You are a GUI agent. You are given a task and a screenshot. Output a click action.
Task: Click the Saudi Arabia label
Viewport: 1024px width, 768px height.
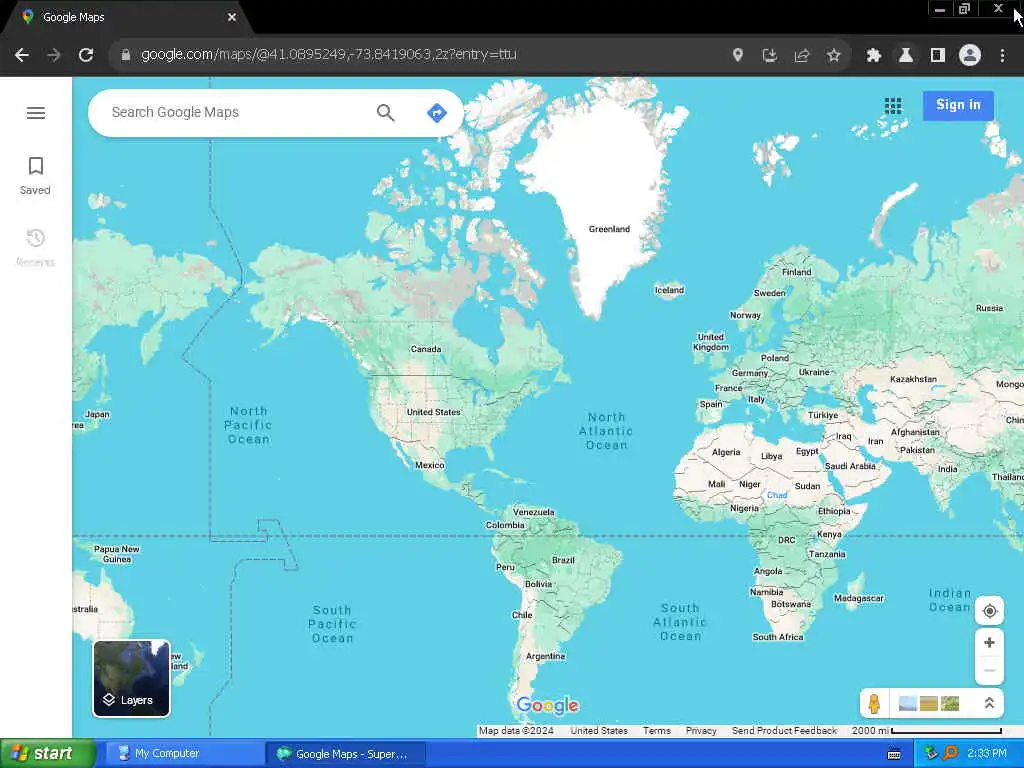coord(850,466)
